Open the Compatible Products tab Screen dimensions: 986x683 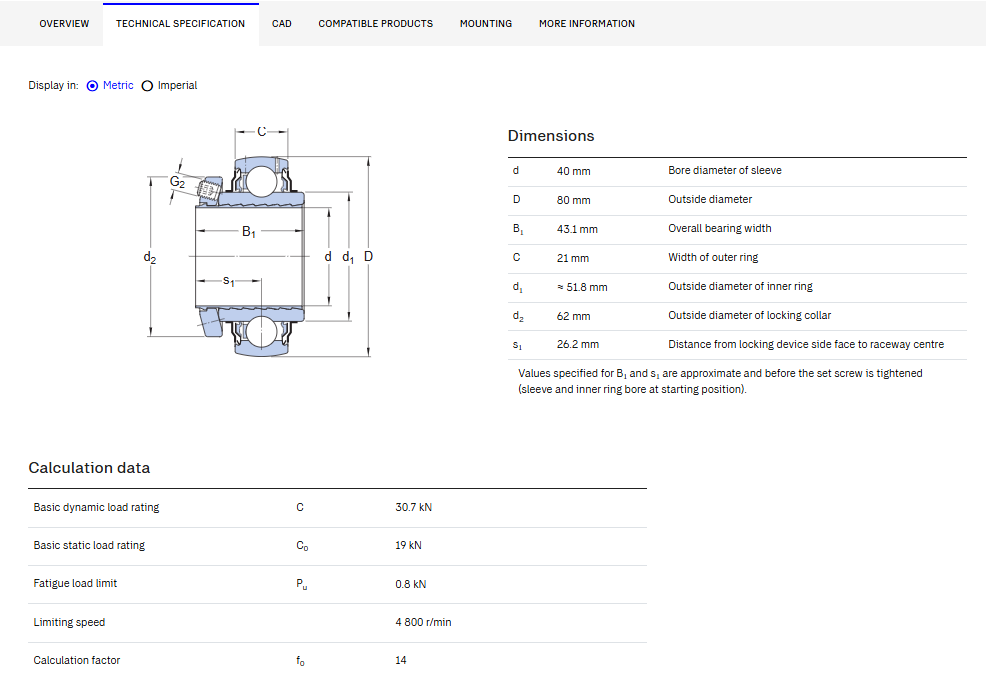375,24
